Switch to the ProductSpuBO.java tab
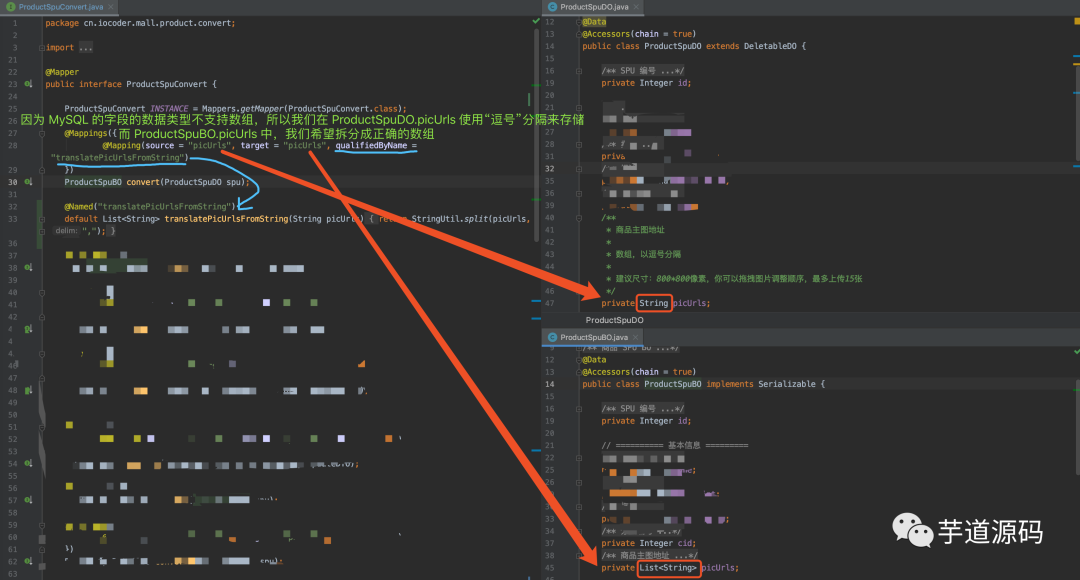Screen dimensions: 1080x580 click(x=593, y=338)
